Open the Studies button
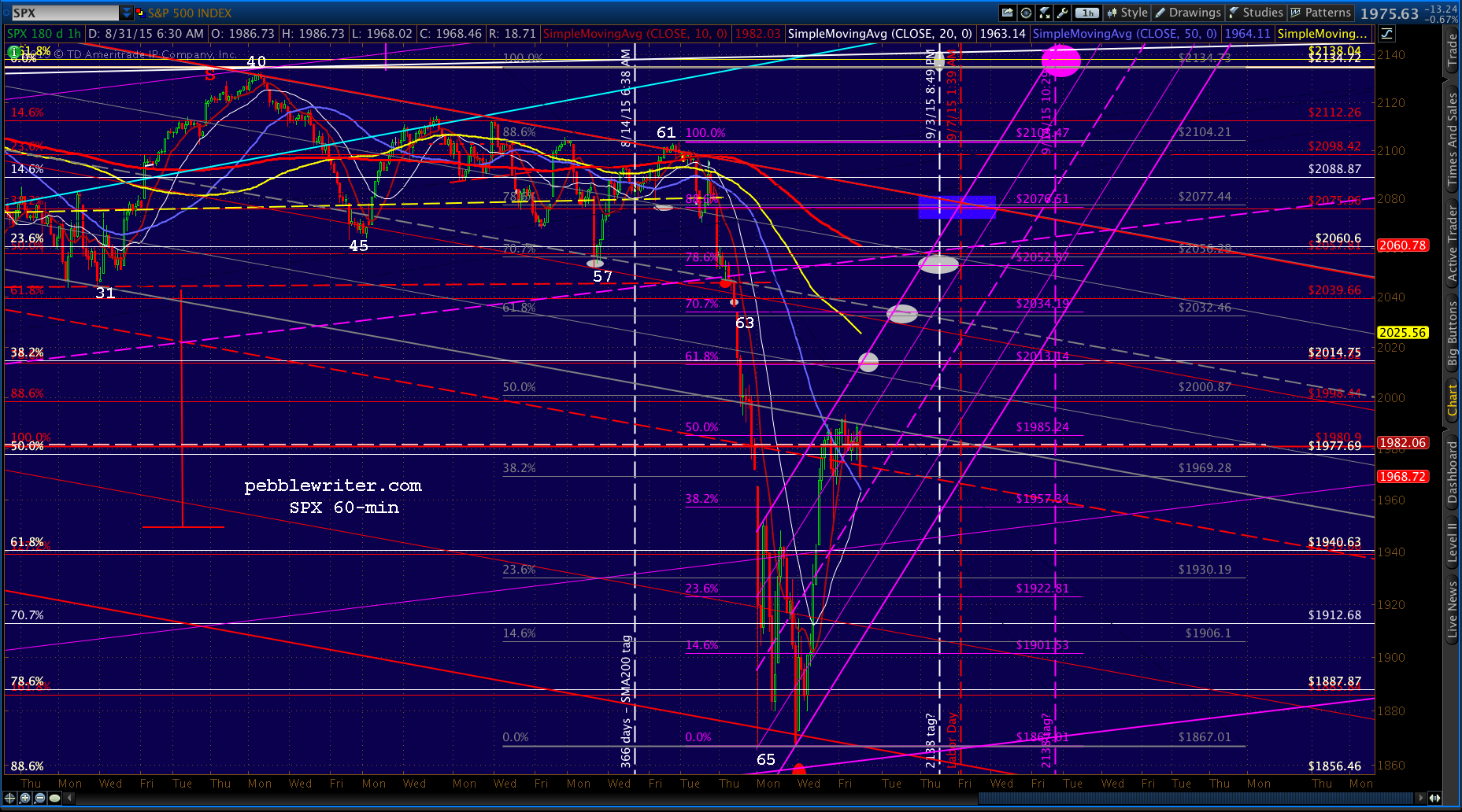The image size is (1462, 812). coord(1256,13)
